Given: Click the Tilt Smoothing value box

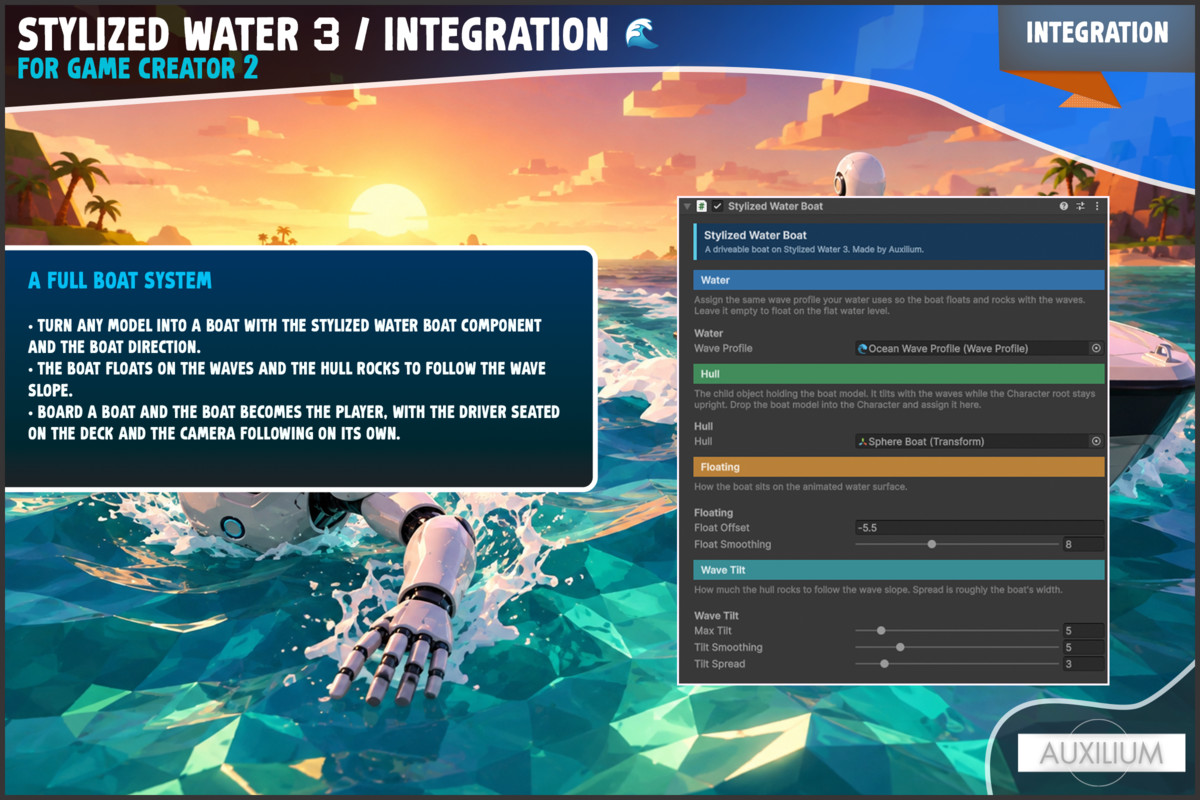Looking at the screenshot, I should (1083, 647).
